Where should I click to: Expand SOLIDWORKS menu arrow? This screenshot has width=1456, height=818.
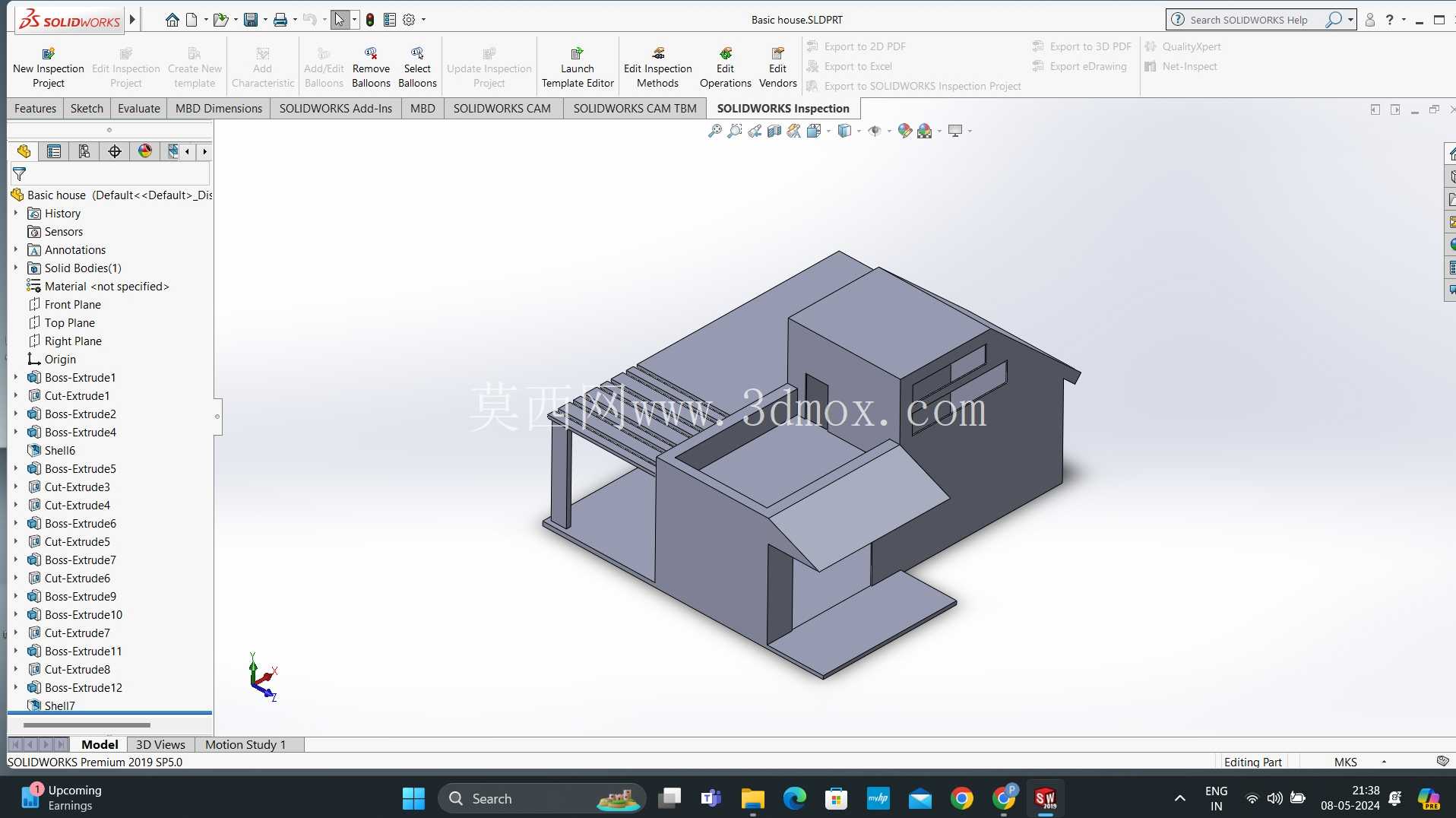click(x=132, y=20)
